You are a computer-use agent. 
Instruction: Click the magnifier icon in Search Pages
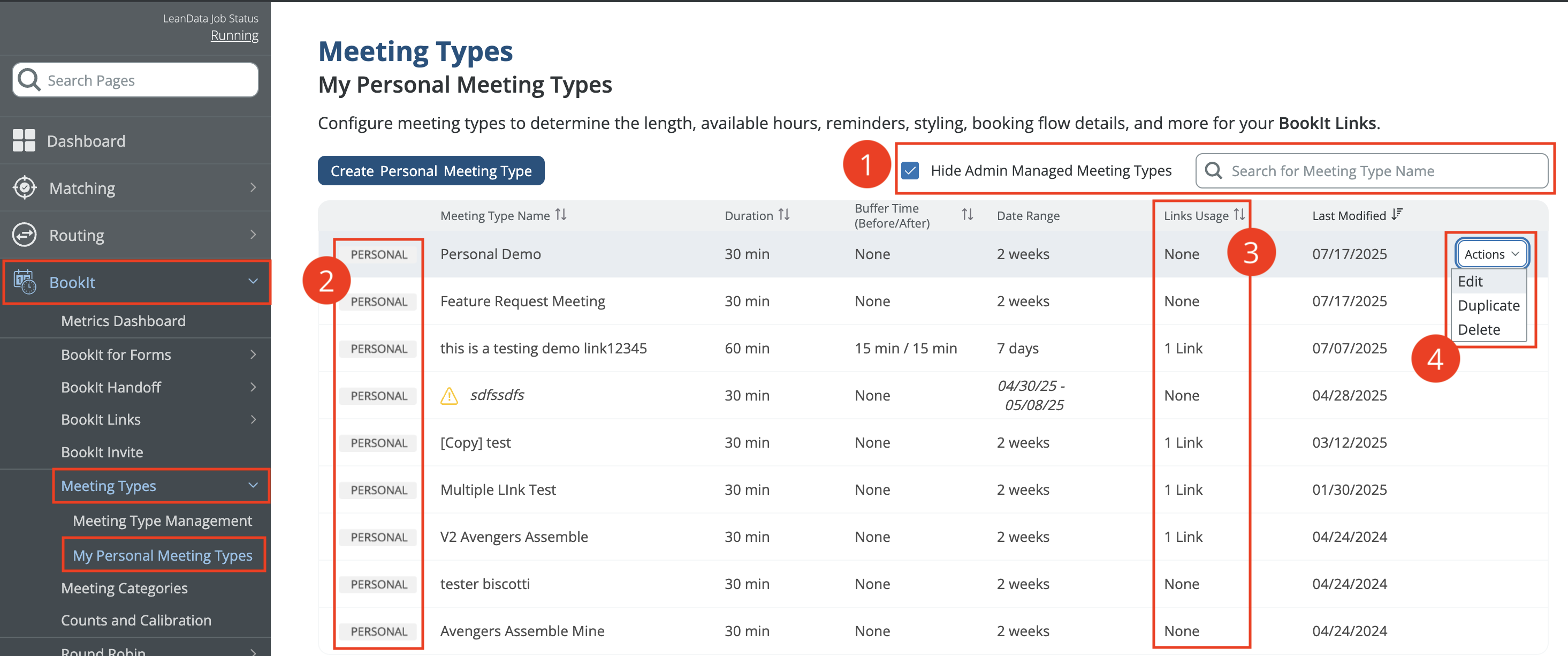(28, 80)
